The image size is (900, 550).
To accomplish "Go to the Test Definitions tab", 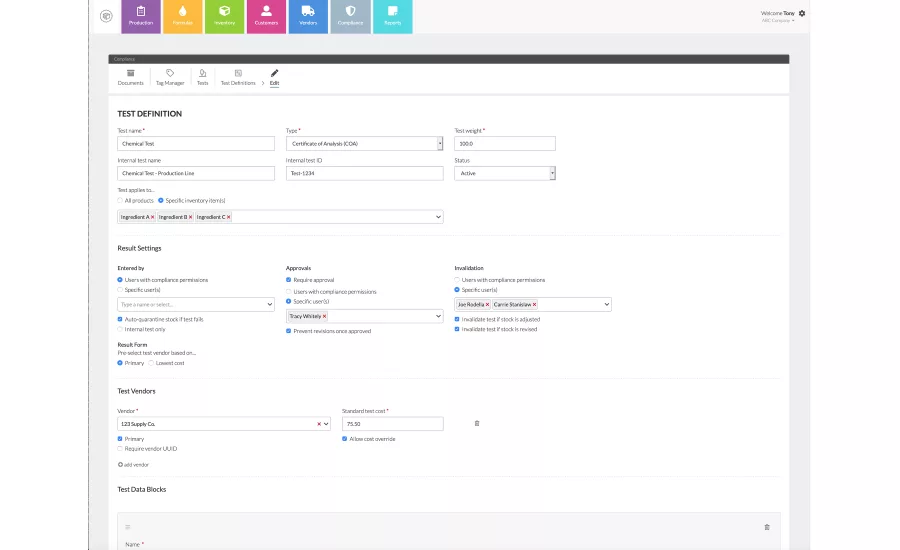I will point(238,78).
